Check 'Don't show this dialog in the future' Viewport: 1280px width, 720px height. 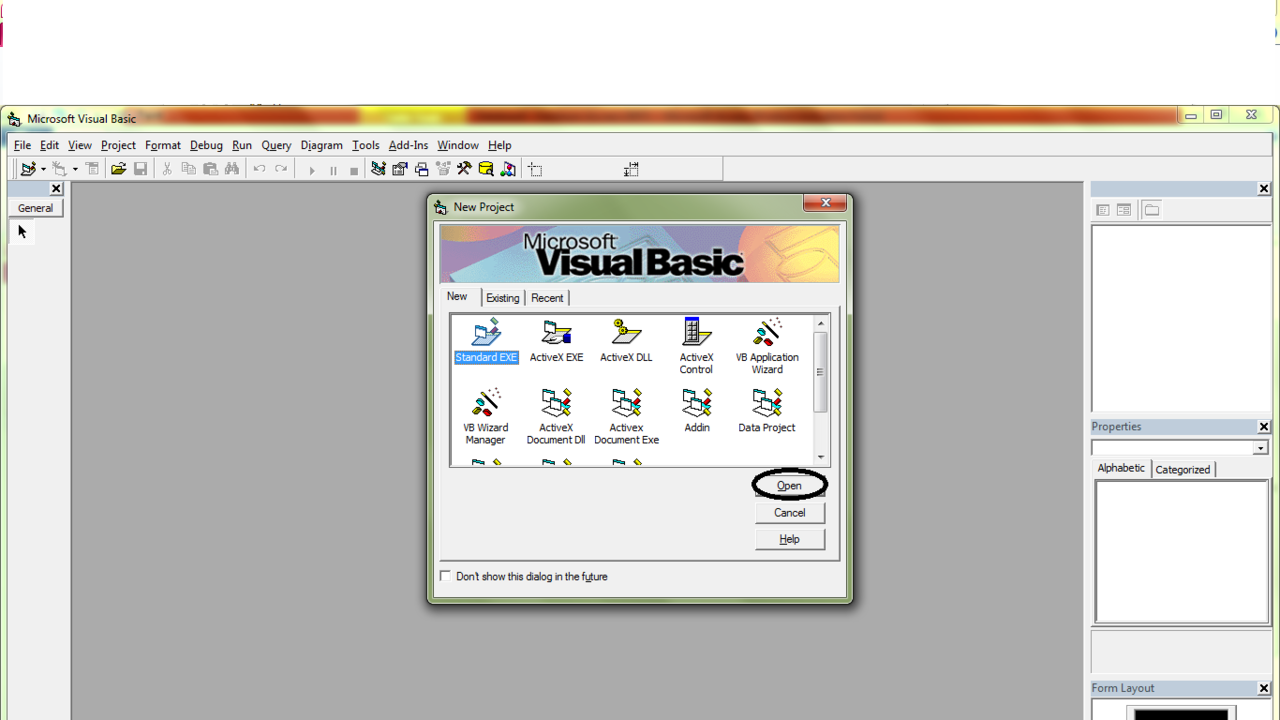click(446, 576)
